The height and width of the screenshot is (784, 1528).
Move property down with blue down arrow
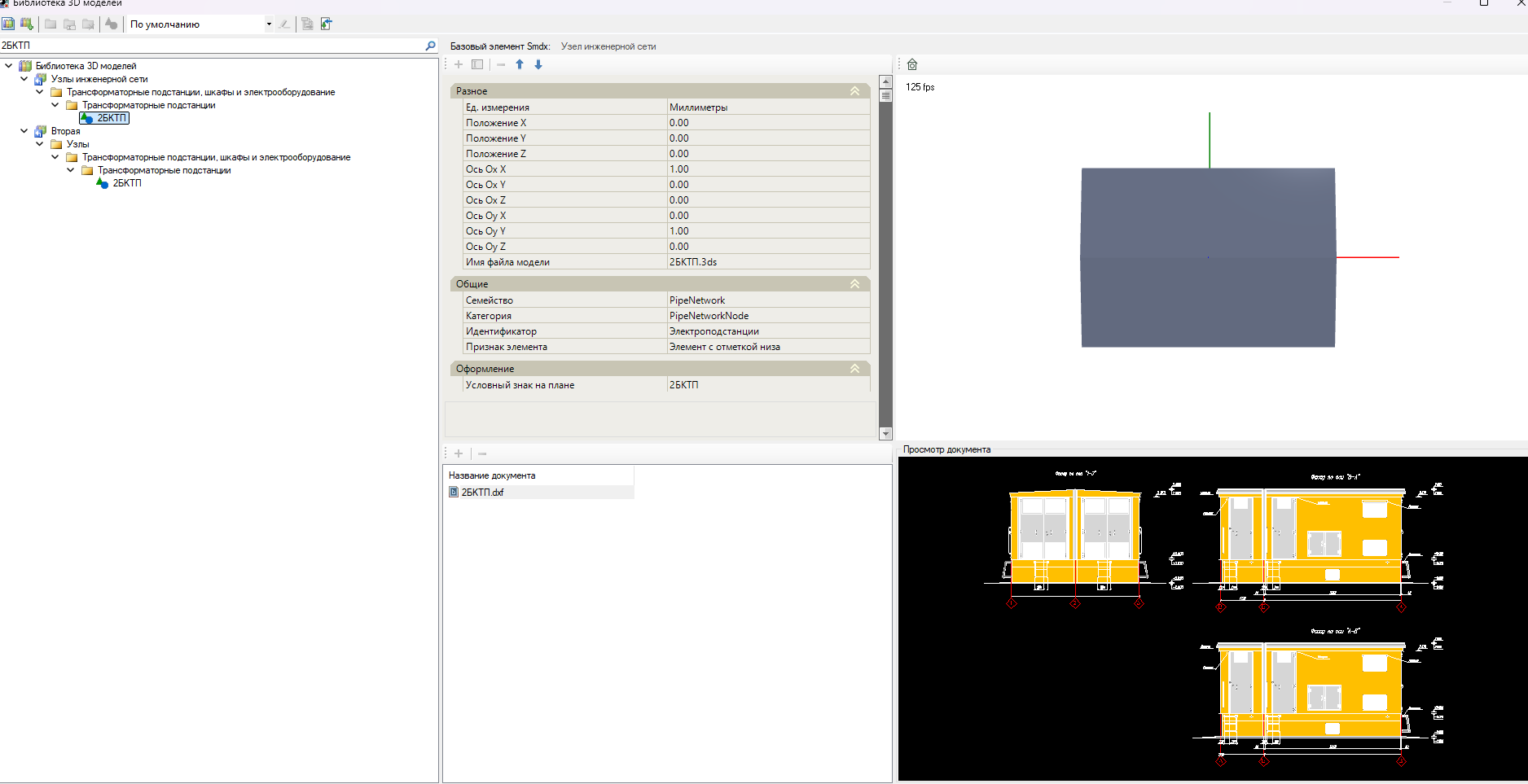(x=538, y=64)
